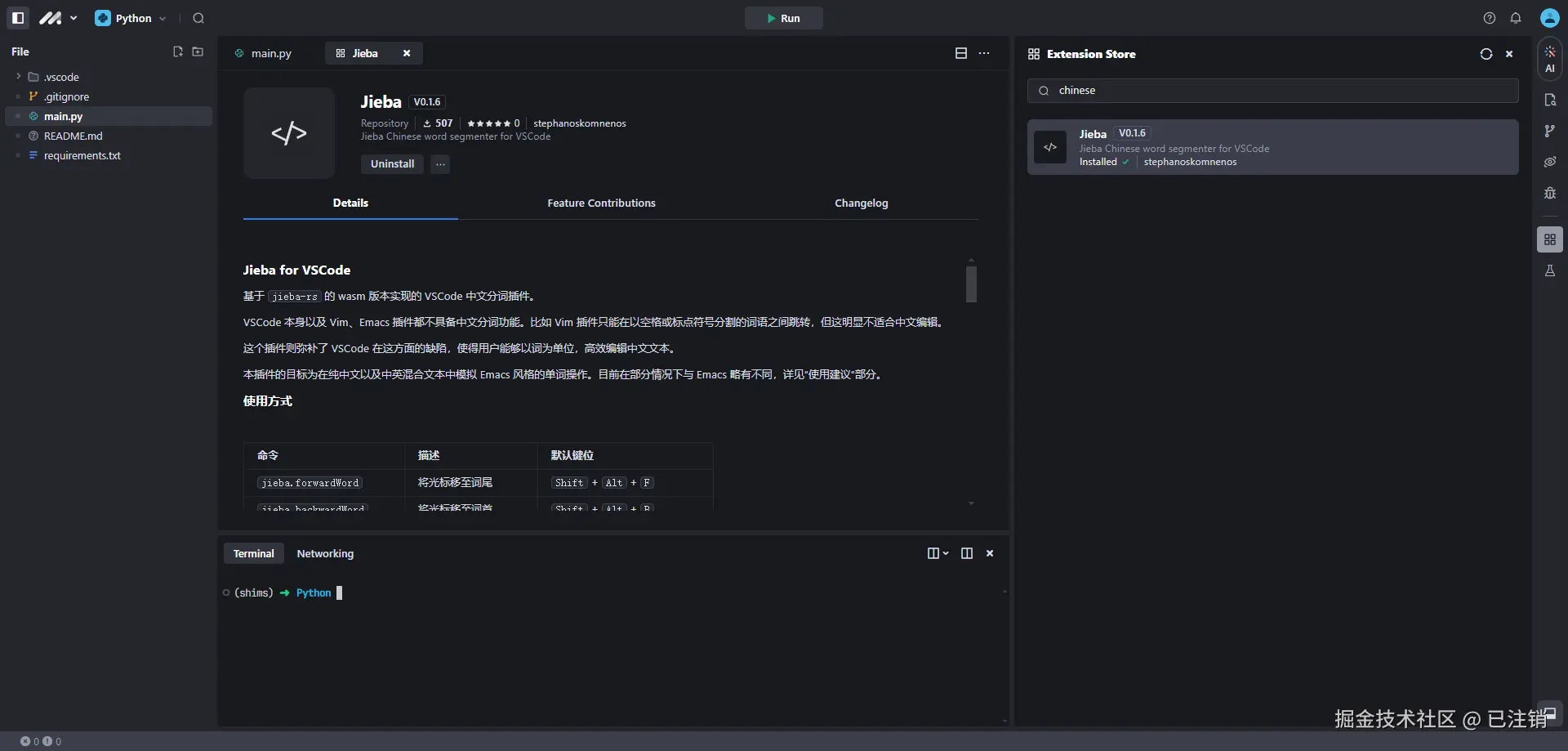Create a new file in File panel
The image size is (1568, 751).
(178, 51)
